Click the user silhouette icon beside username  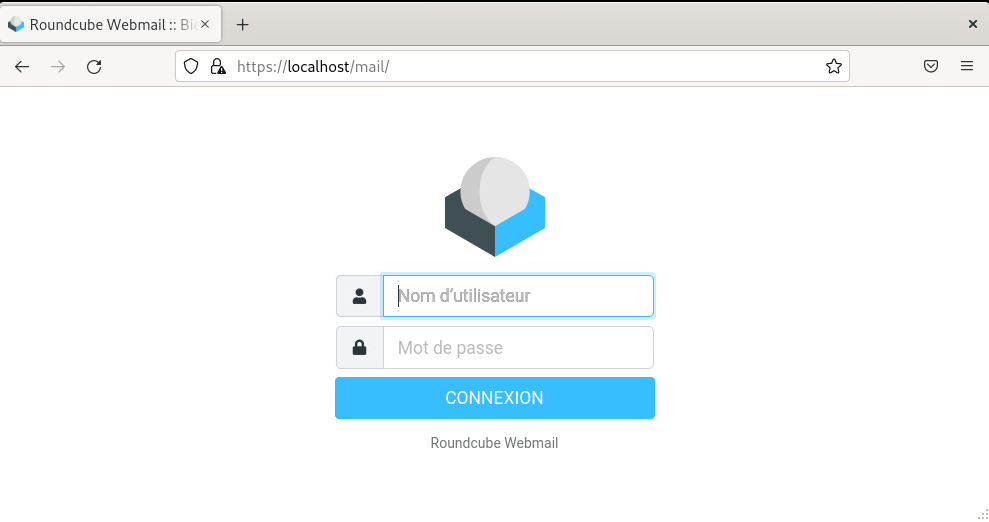(360, 296)
